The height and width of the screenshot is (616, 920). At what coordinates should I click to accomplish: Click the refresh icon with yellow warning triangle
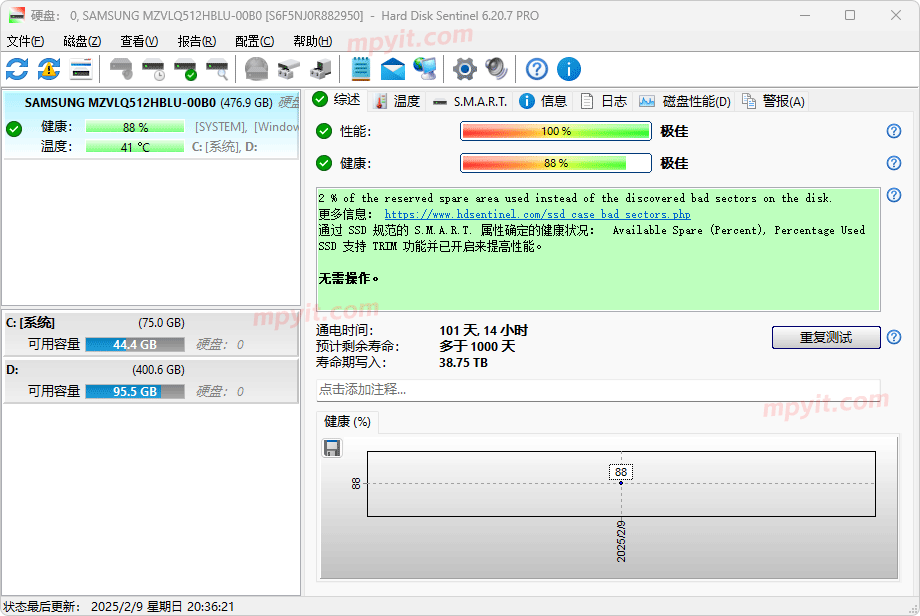[49, 69]
